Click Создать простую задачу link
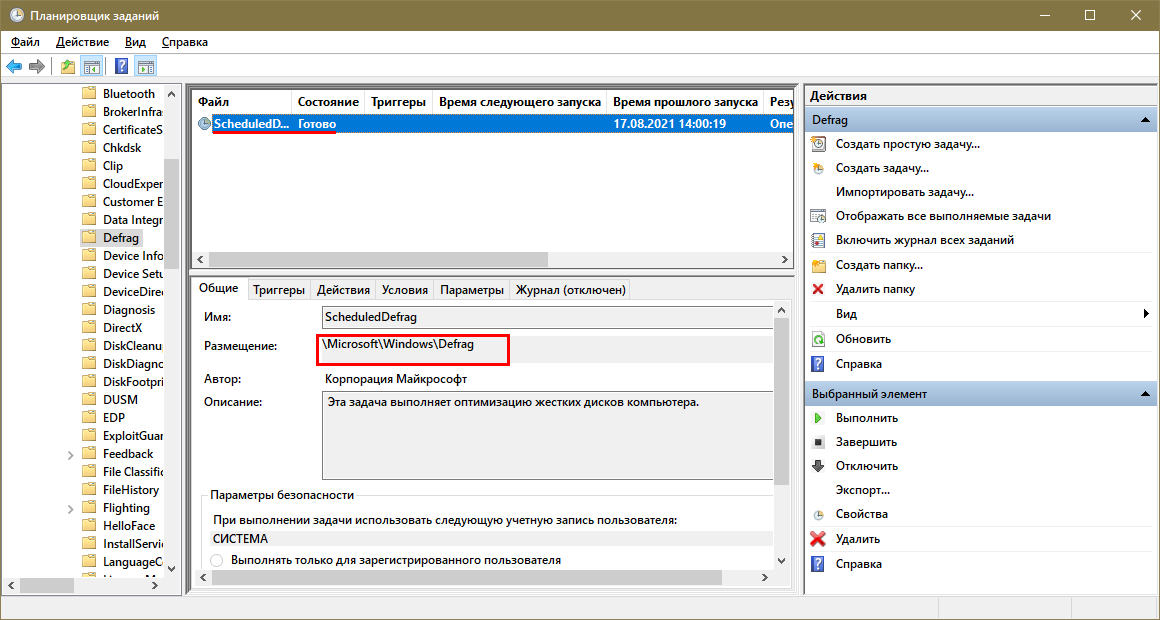Image resolution: width=1160 pixels, height=620 pixels. coord(907,144)
